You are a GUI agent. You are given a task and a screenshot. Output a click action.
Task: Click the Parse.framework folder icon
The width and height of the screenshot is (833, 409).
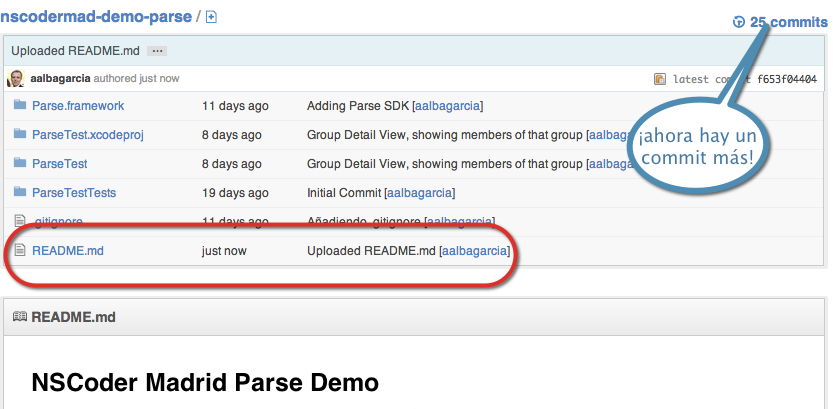click(x=18, y=105)
